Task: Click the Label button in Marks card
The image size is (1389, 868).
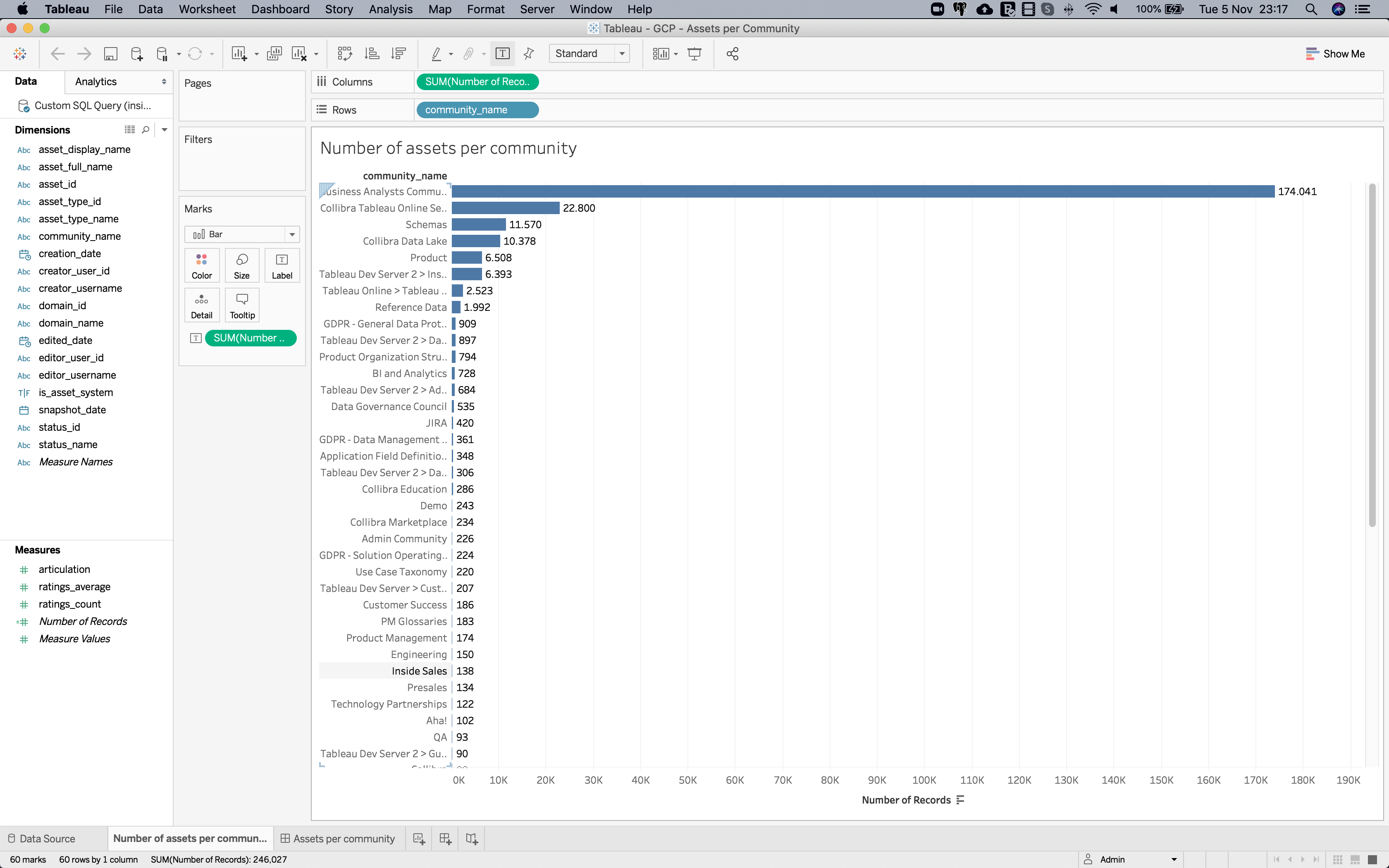Action: tap(282, 266)
